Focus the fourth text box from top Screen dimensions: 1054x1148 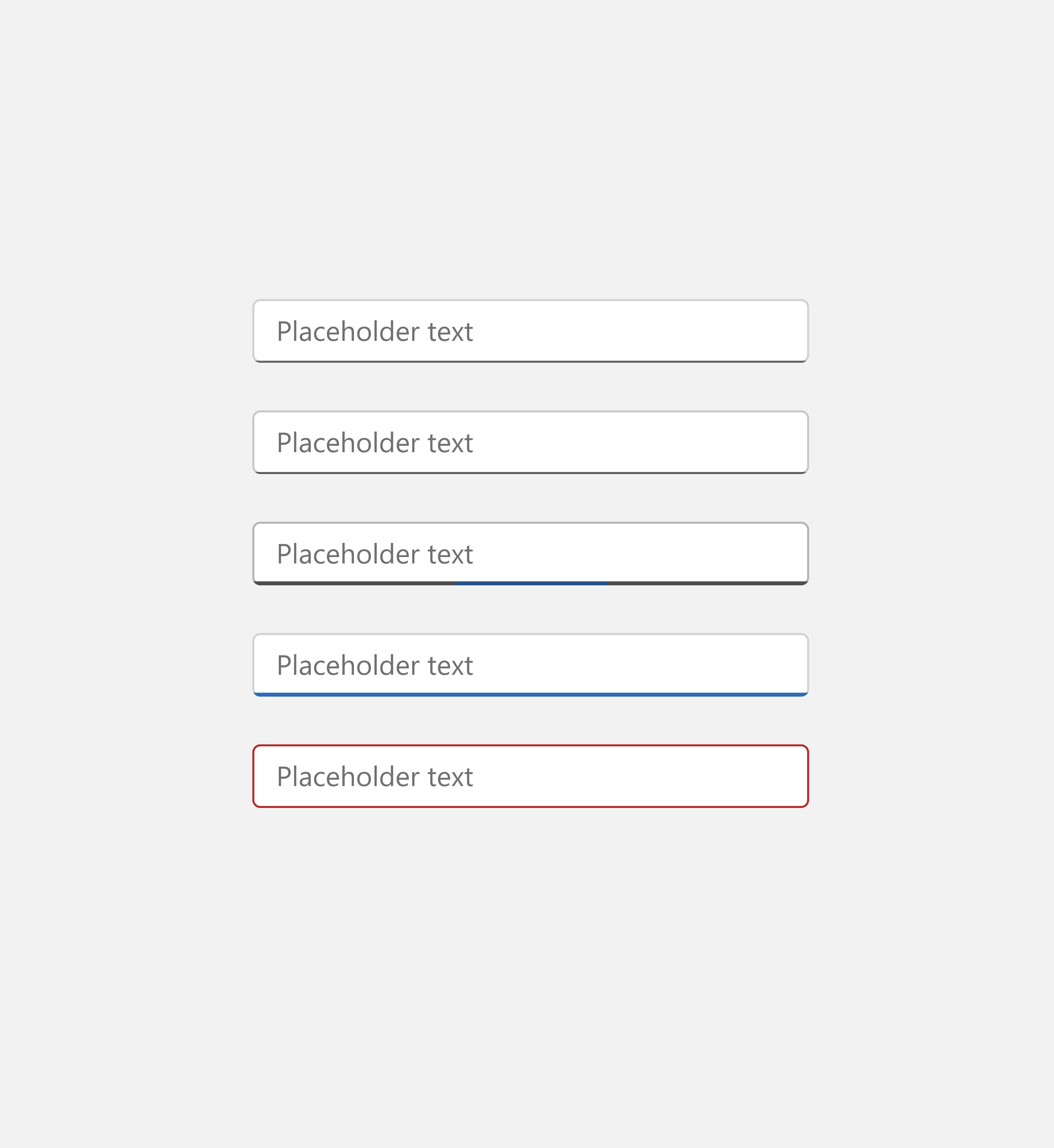(530, 665)
